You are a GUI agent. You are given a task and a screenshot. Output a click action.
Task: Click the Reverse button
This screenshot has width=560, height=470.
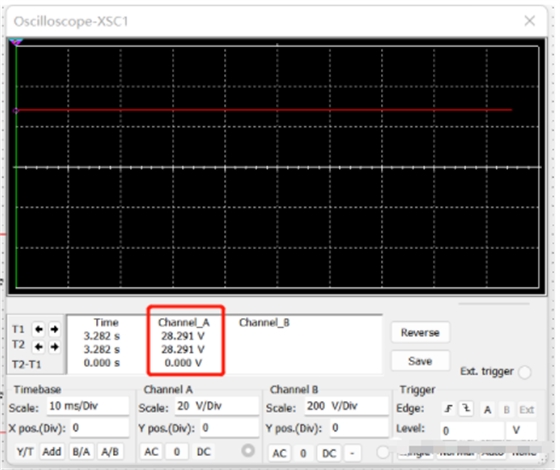pos(420,332)
